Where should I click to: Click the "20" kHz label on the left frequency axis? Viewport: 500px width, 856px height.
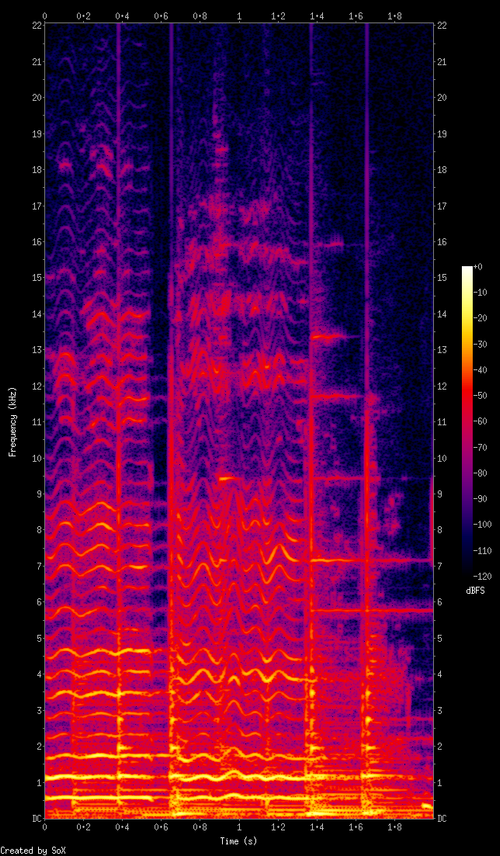[35, 98]
